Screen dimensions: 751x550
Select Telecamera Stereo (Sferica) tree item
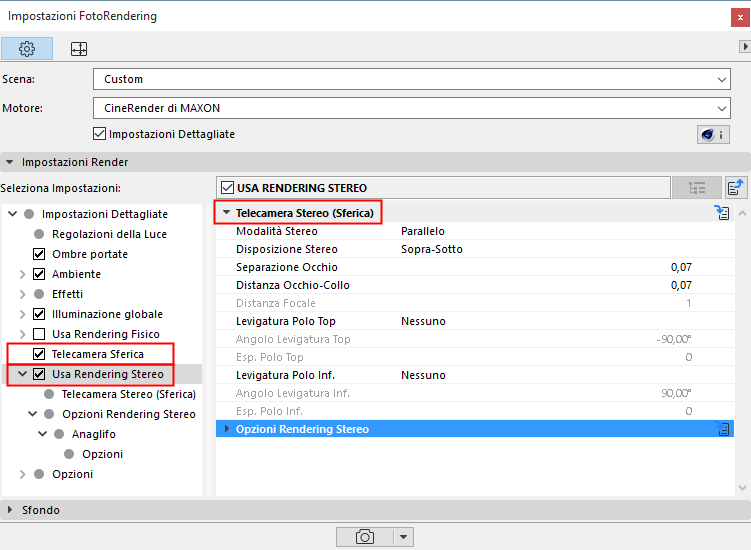click(x=128, y=394)
